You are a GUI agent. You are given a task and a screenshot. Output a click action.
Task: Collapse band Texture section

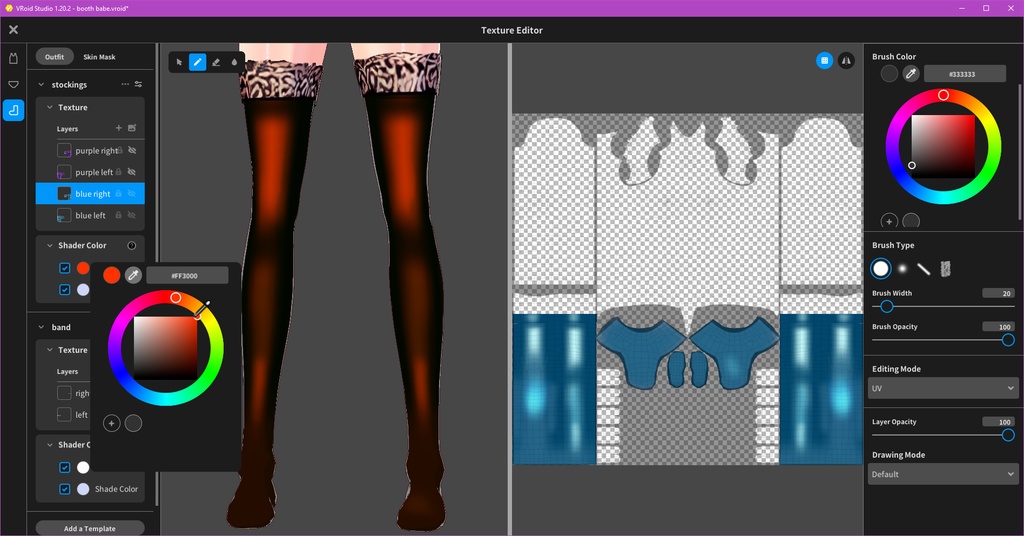point(50,350)
